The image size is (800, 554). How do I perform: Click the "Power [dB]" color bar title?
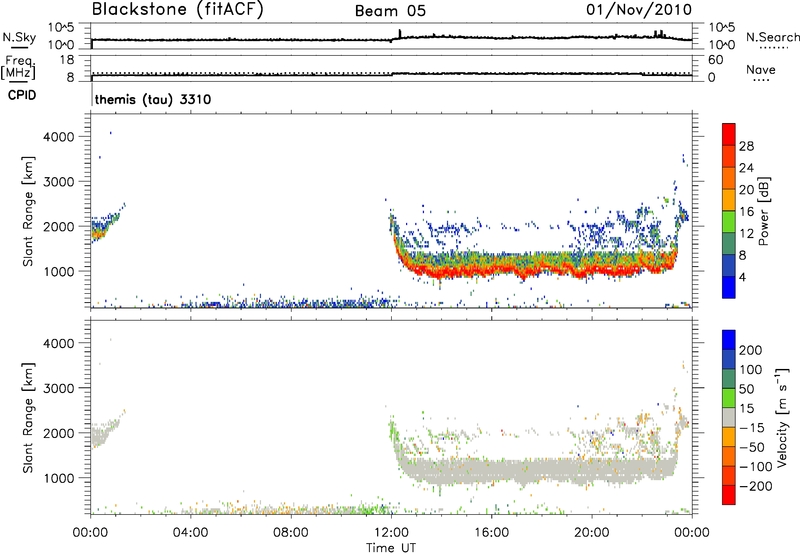pos(763,211)
